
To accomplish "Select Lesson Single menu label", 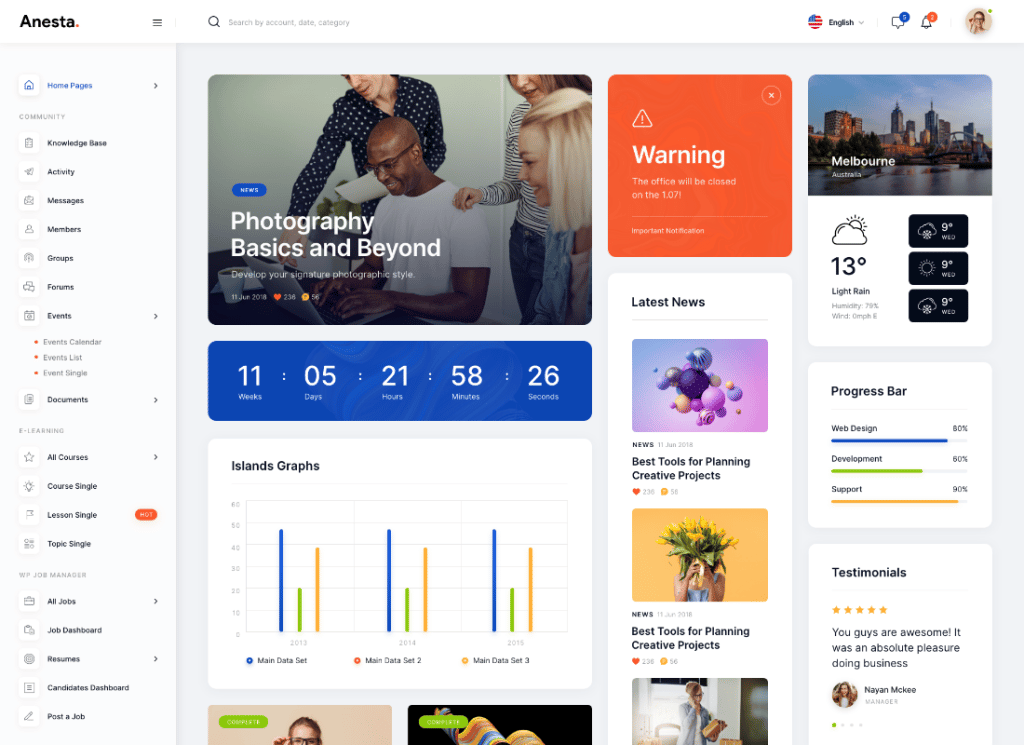I will (72, 515).
